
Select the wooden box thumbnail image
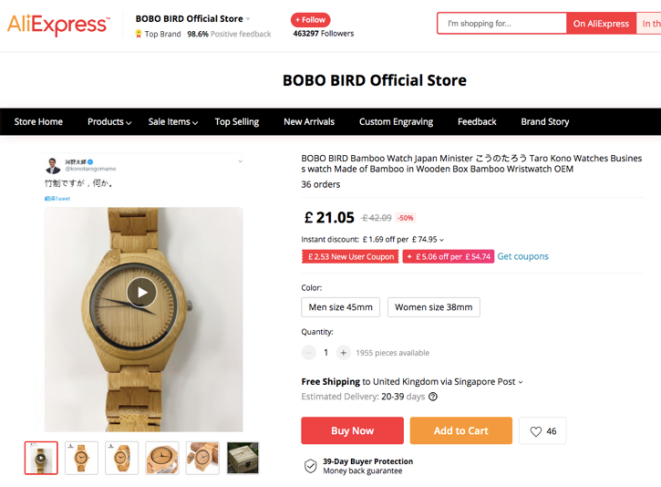pyautogui.click(x=242, y=457)
